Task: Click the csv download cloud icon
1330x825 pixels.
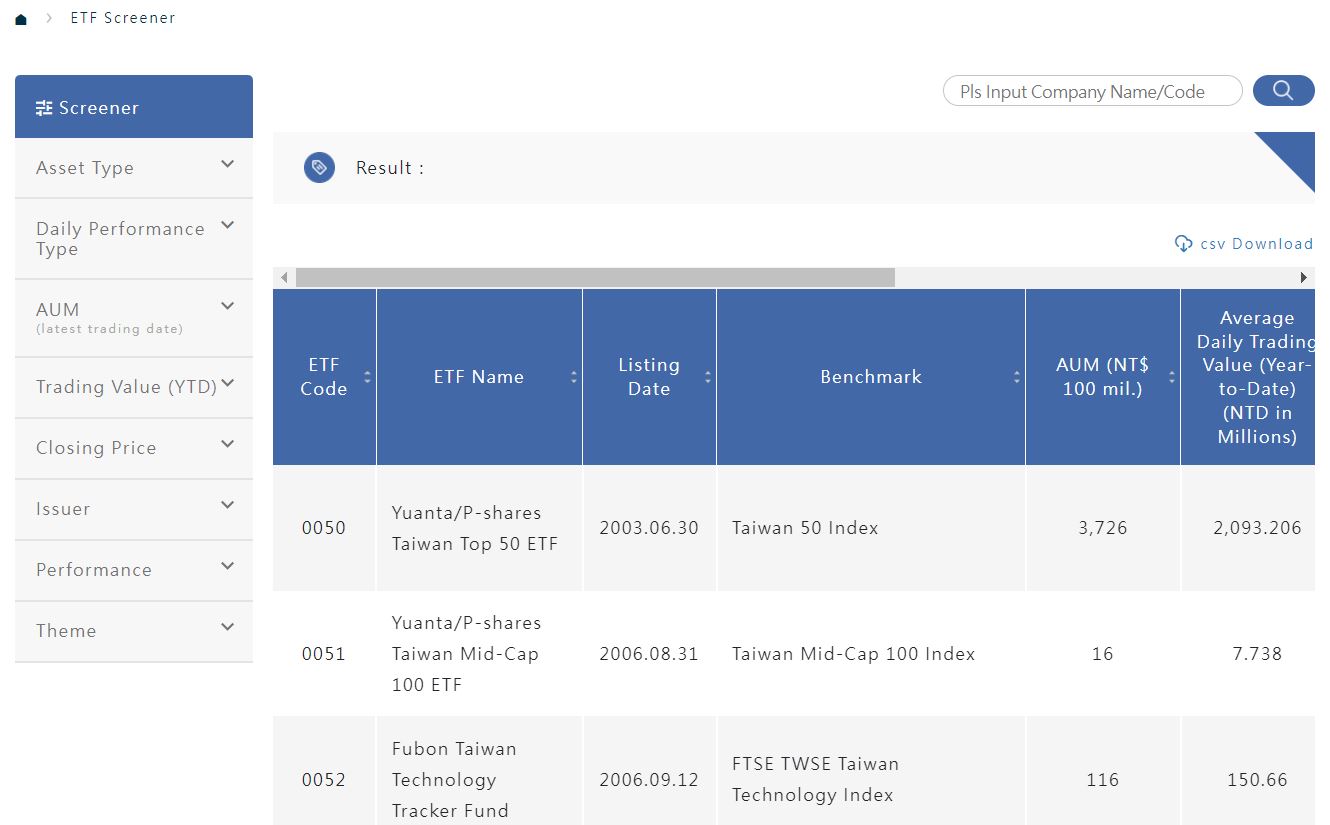Action: pos(1183,244)
